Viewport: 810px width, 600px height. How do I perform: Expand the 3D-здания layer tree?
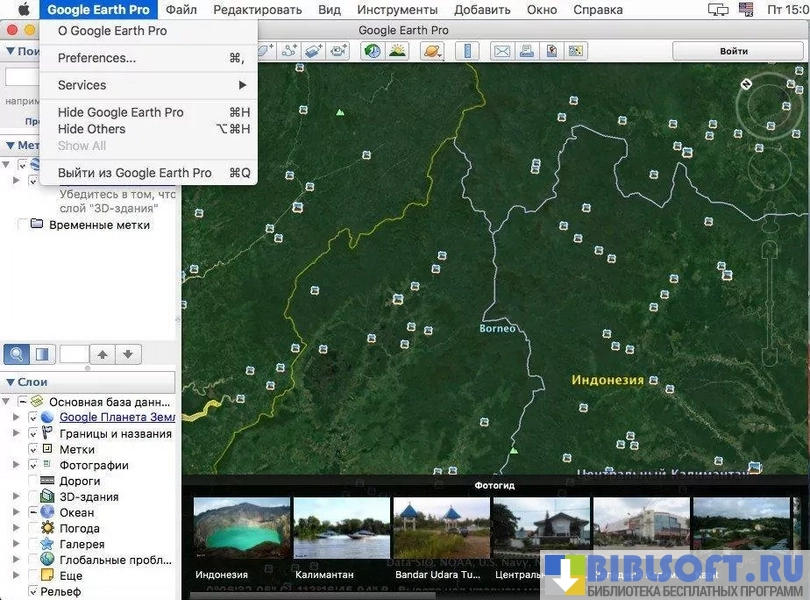click(15, 497)
